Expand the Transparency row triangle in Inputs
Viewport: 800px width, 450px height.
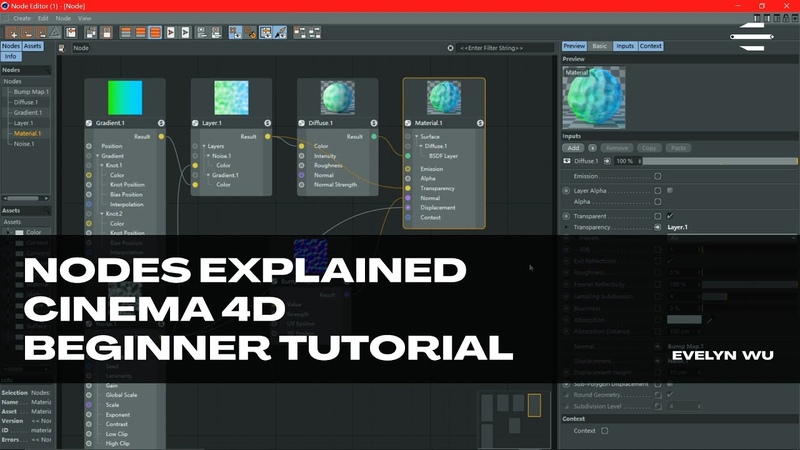pyautogui.click(x=566, y=228)
